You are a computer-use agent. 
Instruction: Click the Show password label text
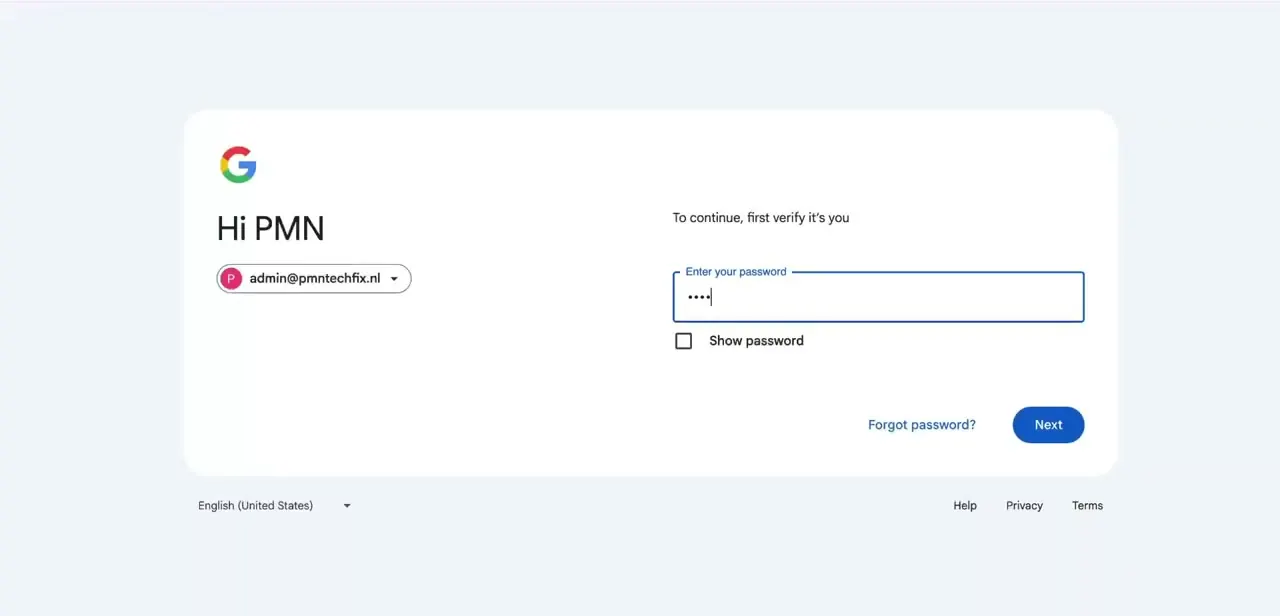756,341
